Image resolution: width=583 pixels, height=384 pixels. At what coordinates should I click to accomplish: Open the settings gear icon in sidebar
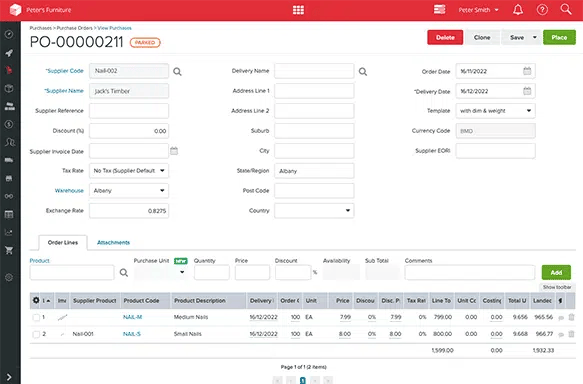(9, 277)
